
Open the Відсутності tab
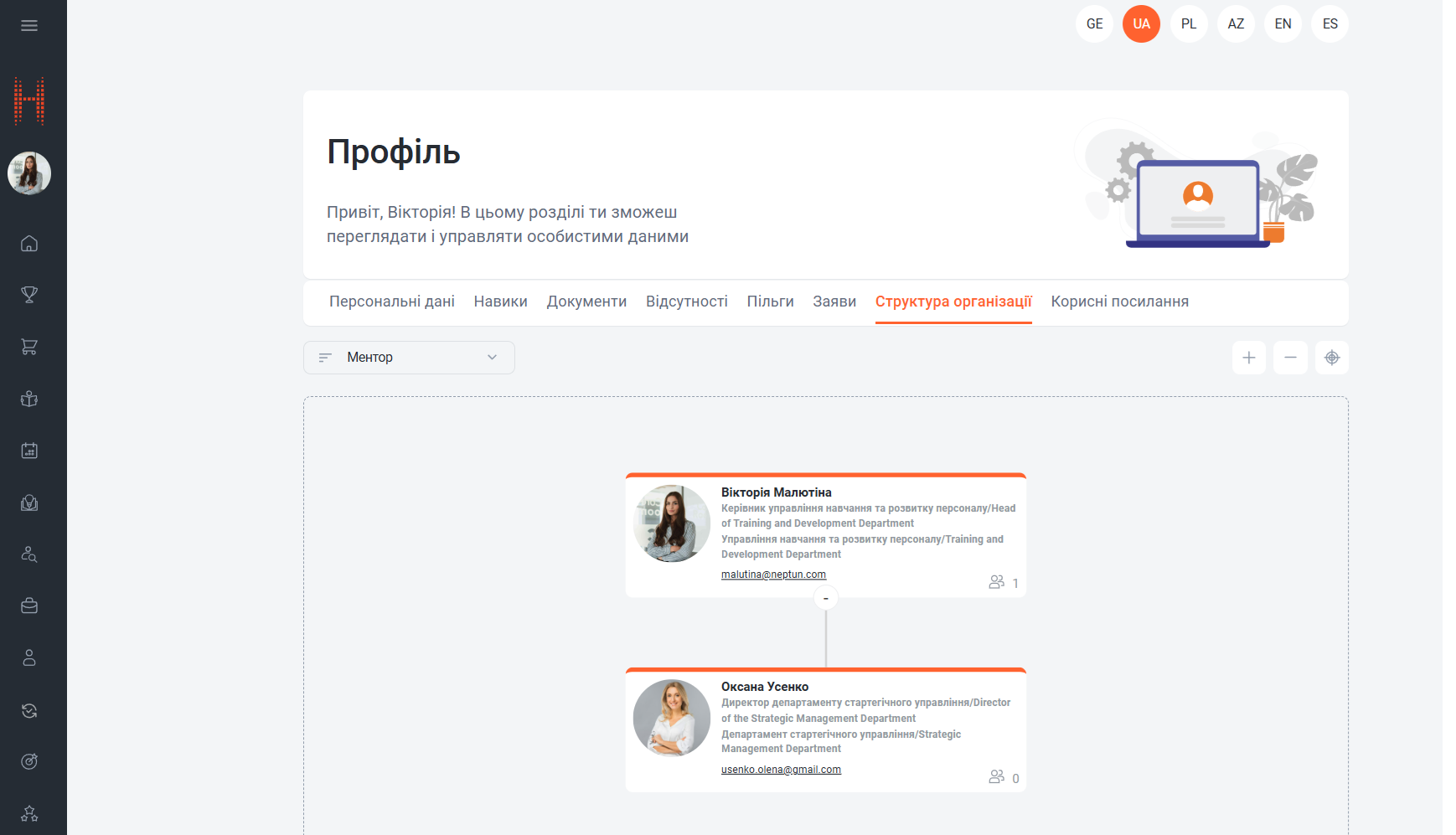pos(687,302)
